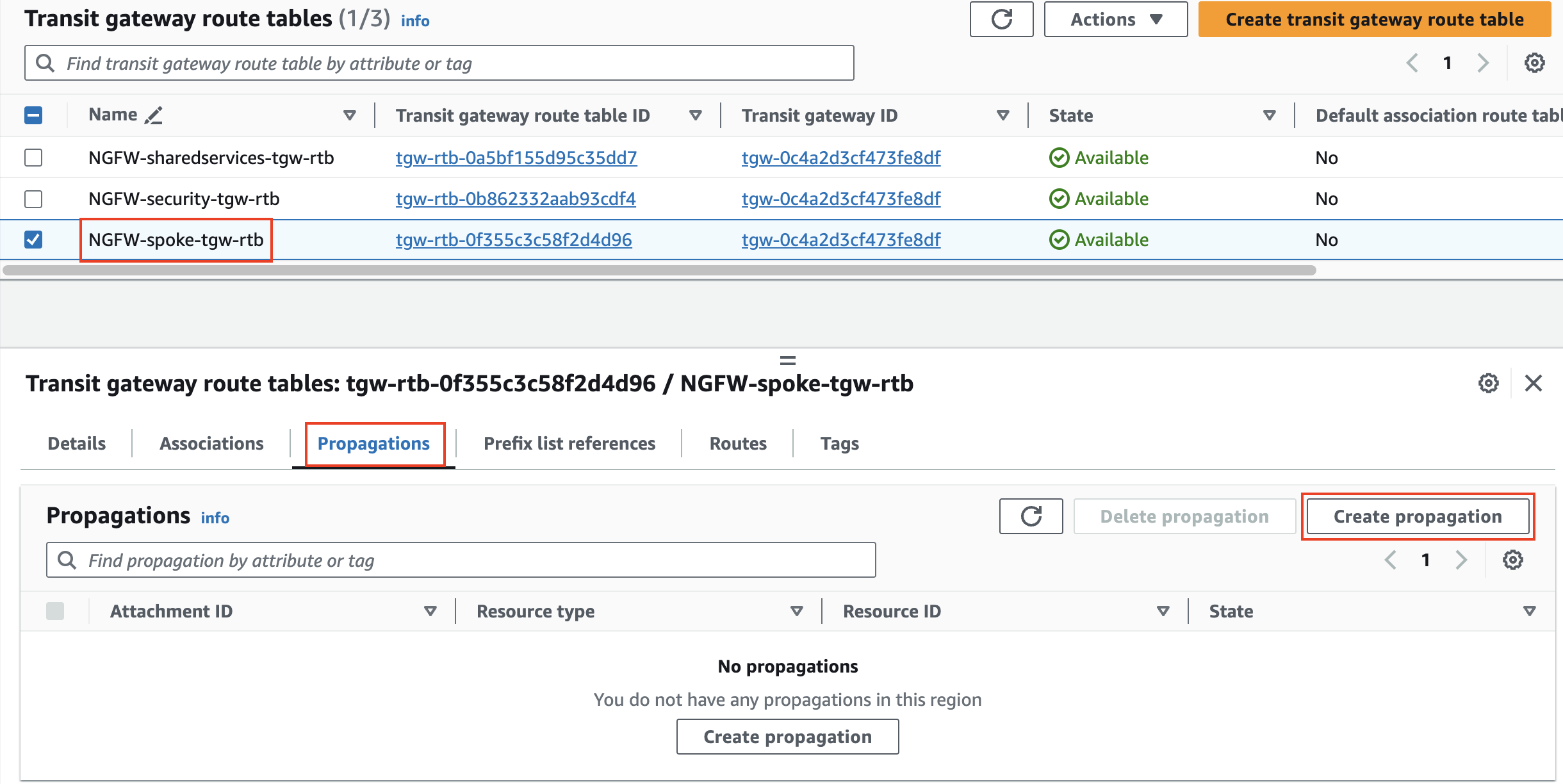Click Create transit gateway route table button
Screen dimensions: 1563x784
coord(1375,19)
